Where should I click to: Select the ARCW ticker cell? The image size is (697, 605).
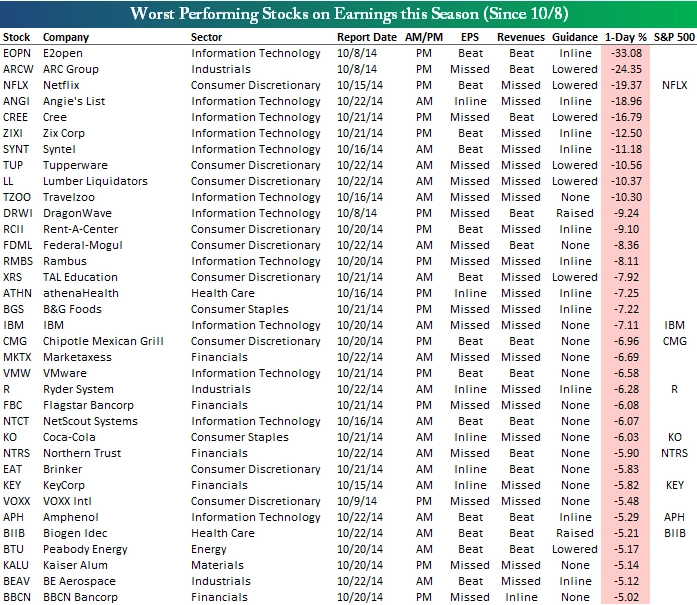pos(18,69)
